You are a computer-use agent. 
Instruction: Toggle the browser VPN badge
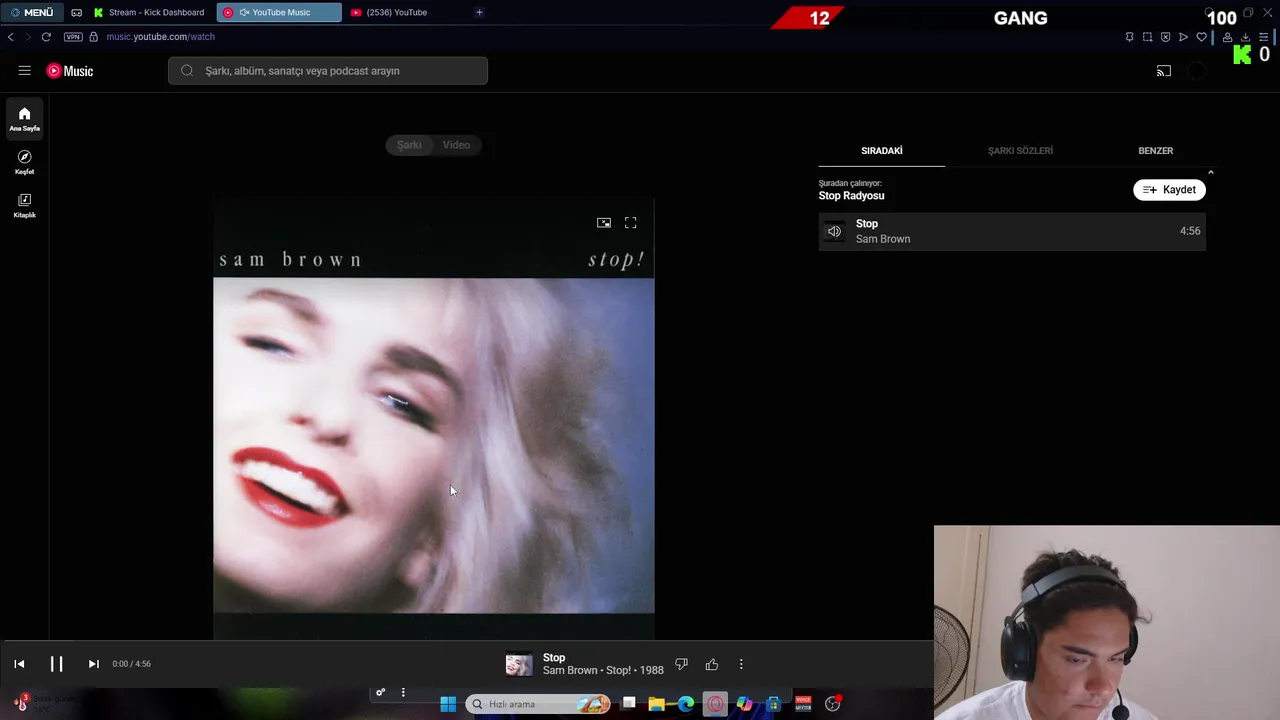(73, 37)
